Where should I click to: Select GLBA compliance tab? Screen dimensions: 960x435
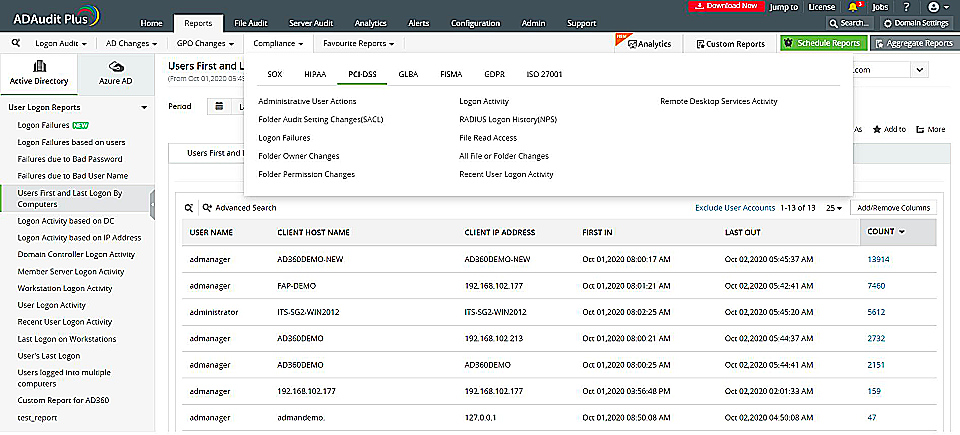click(x=408, y=74)
